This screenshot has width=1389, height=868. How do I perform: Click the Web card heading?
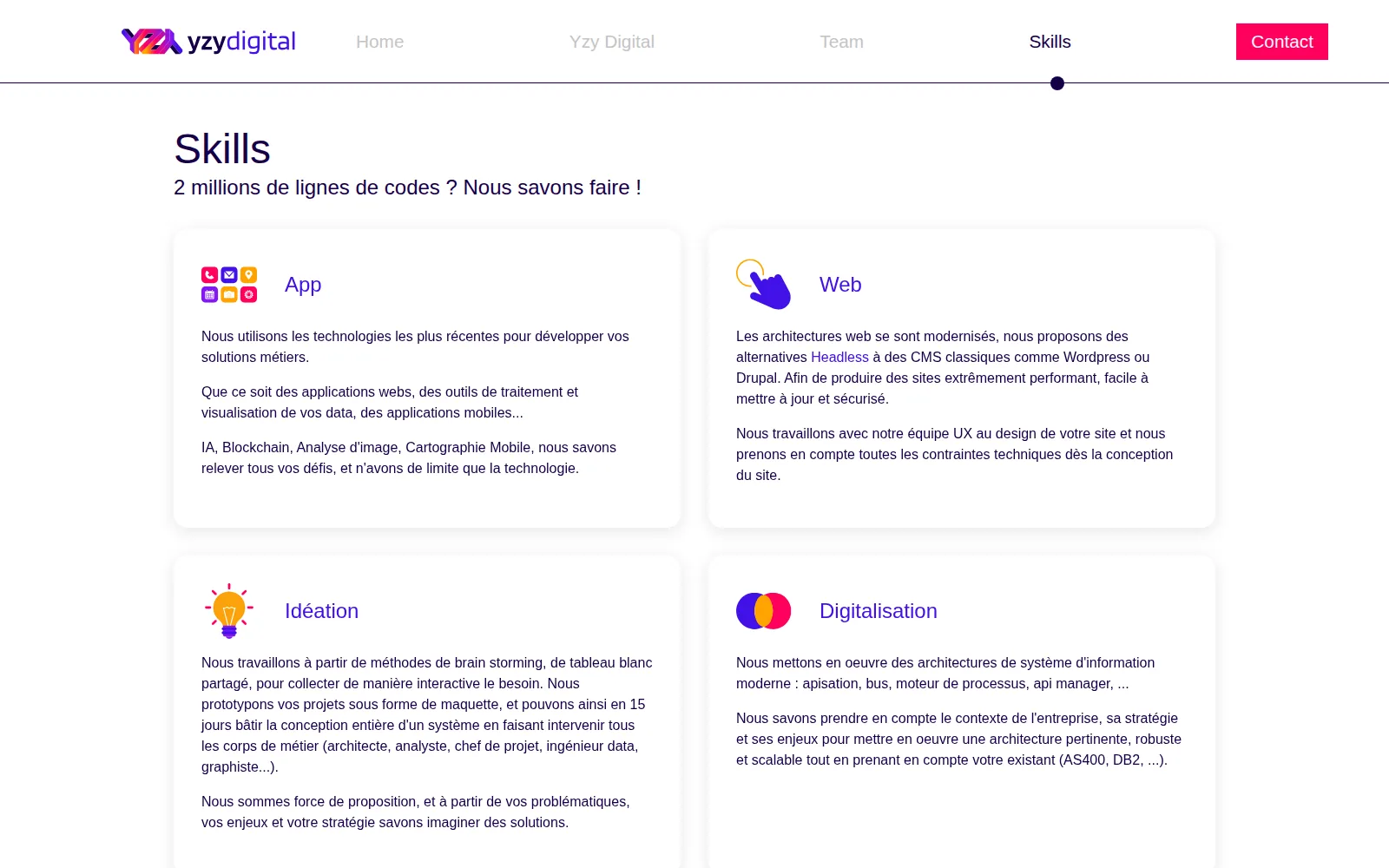tap(840, 285)
